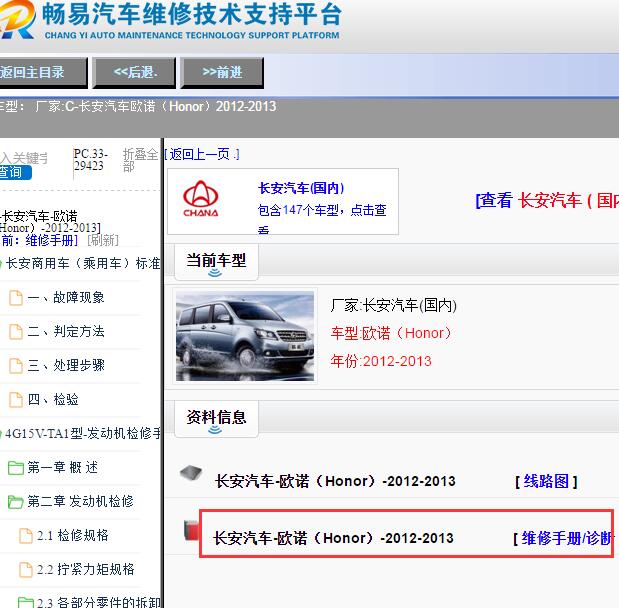Expand 4G15V-TA1型-发动机检修 node
619x608 pixels.
[83, 433]
